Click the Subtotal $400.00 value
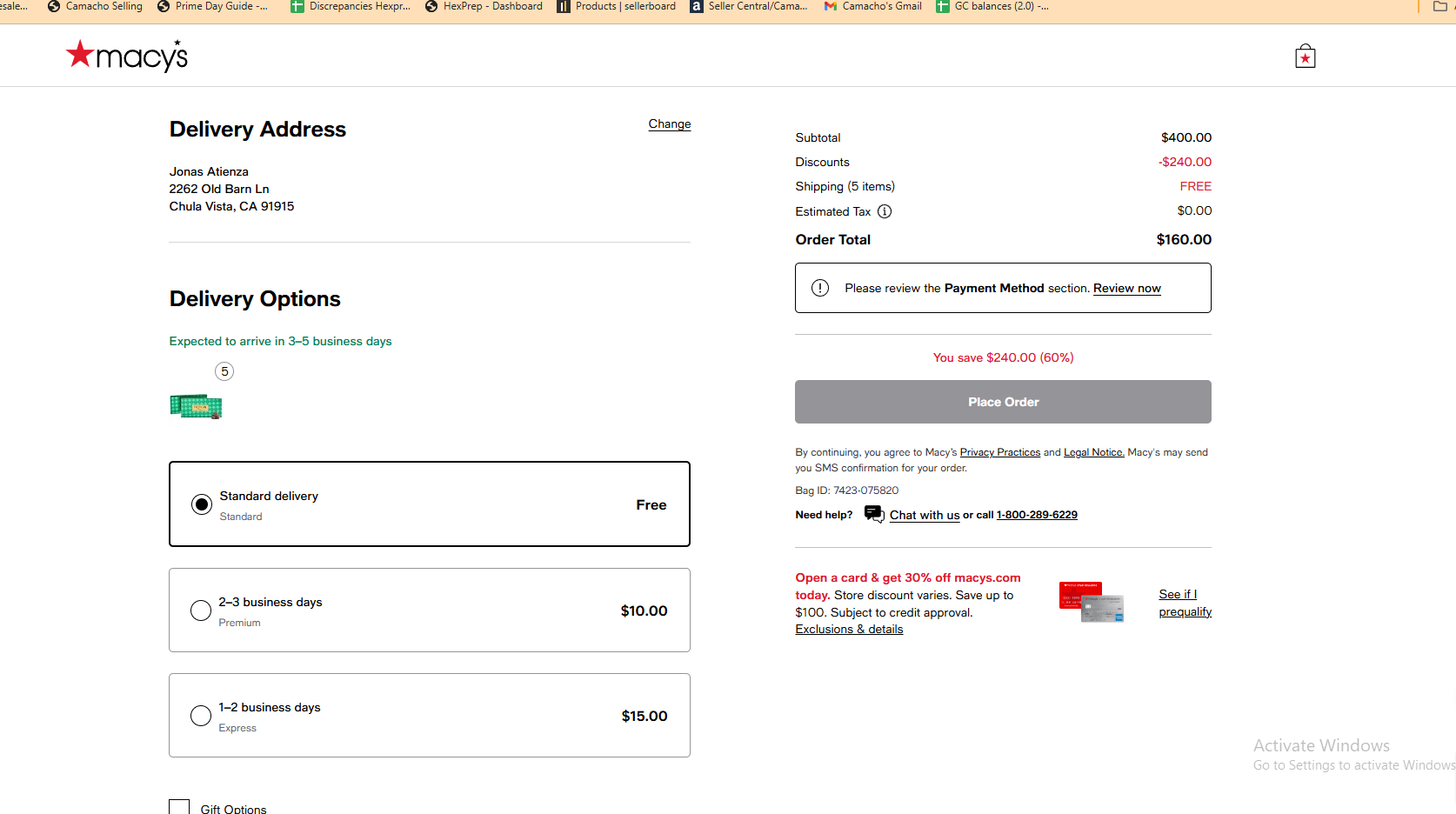The width and height of the screenshot is (1456, 814). (x=1186, y=137)
